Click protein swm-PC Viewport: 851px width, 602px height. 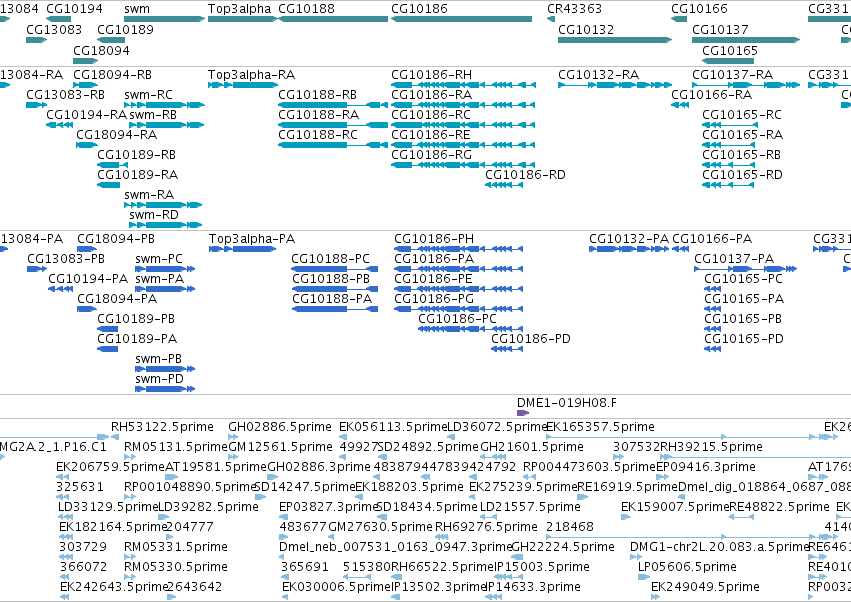[165, 269]
